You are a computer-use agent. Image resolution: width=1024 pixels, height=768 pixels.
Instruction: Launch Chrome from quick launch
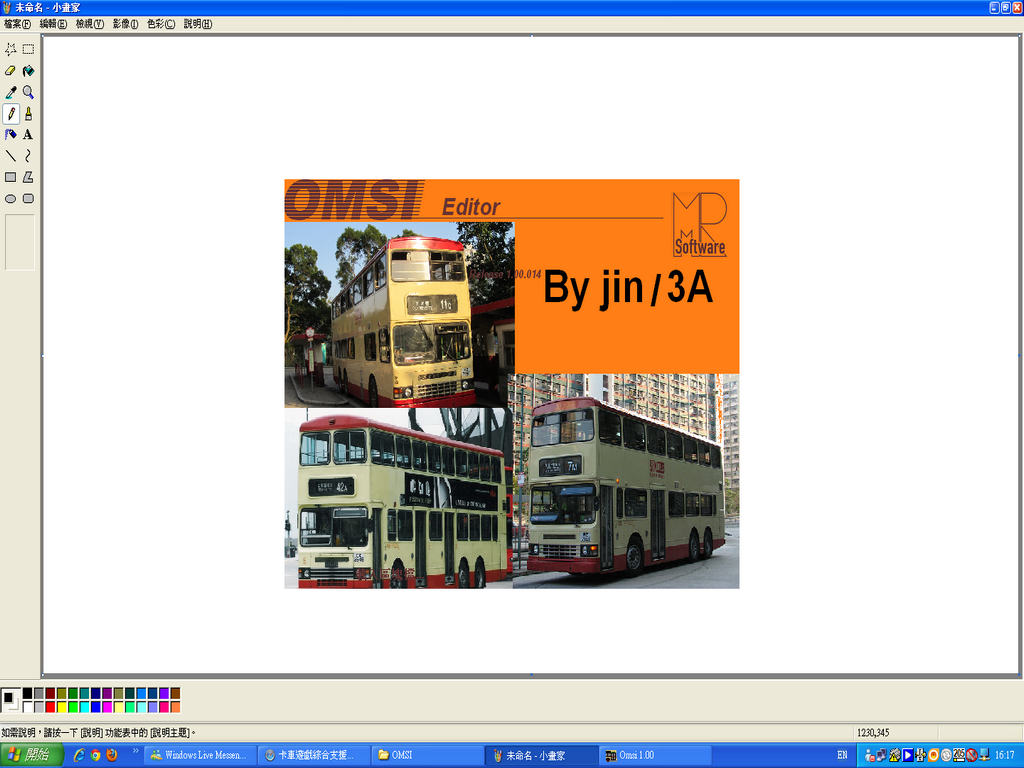coord(96,756)
